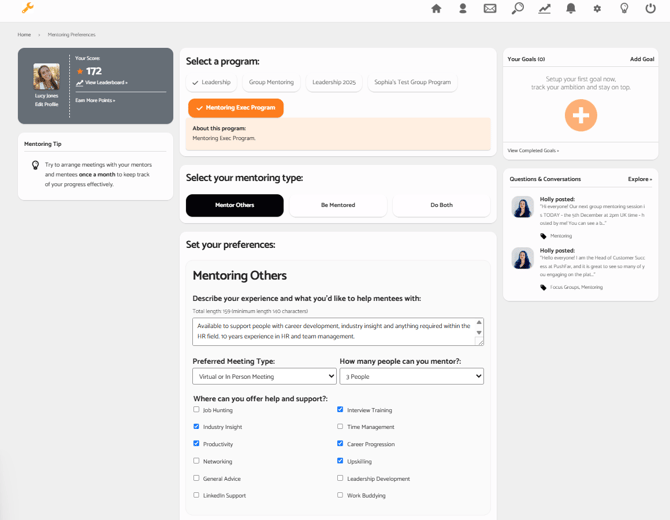Choose Mentor Others mentoring type
Screen dimensions: 670x520
(235, 205)
